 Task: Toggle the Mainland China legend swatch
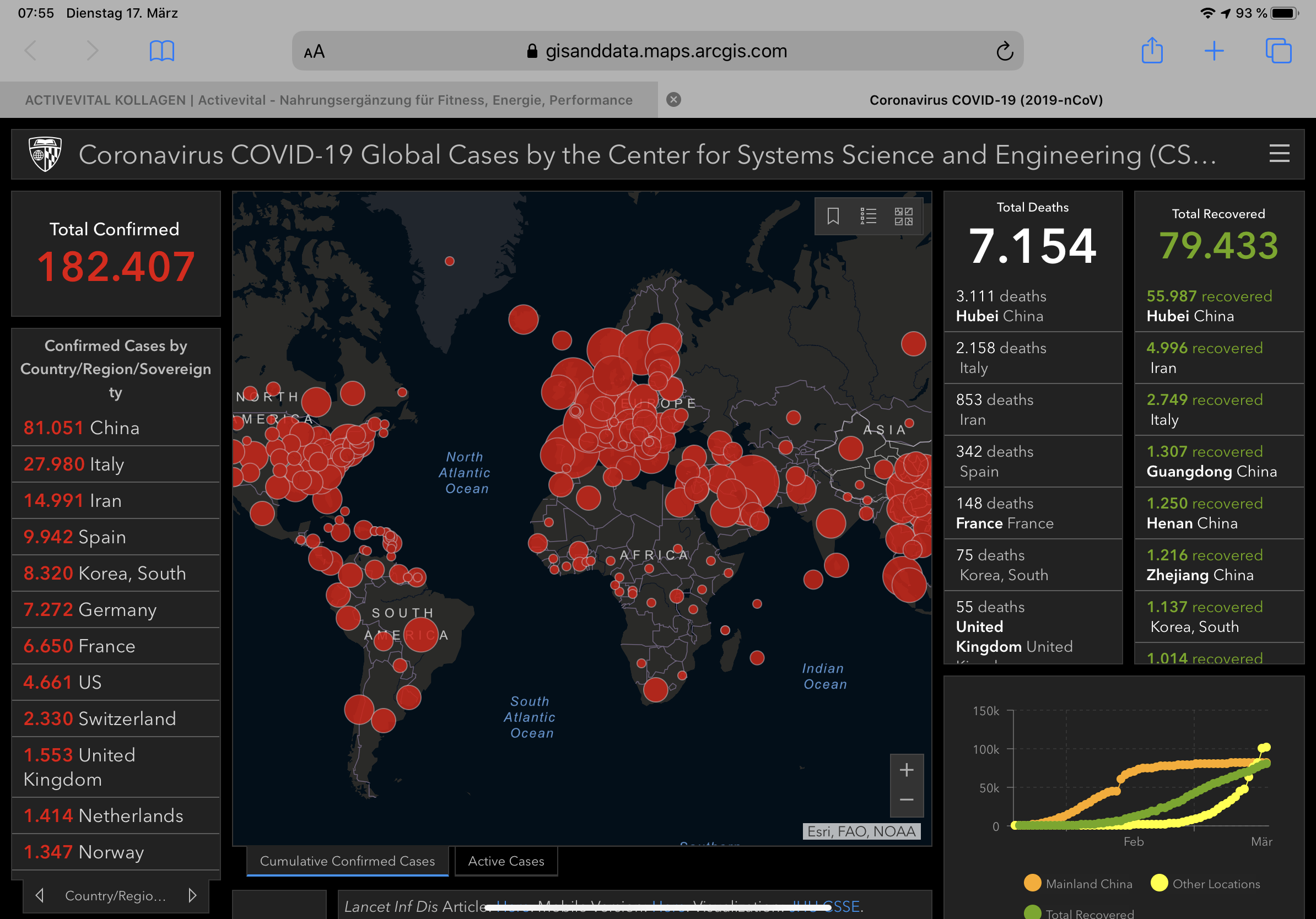click(x=1032, y=883)
